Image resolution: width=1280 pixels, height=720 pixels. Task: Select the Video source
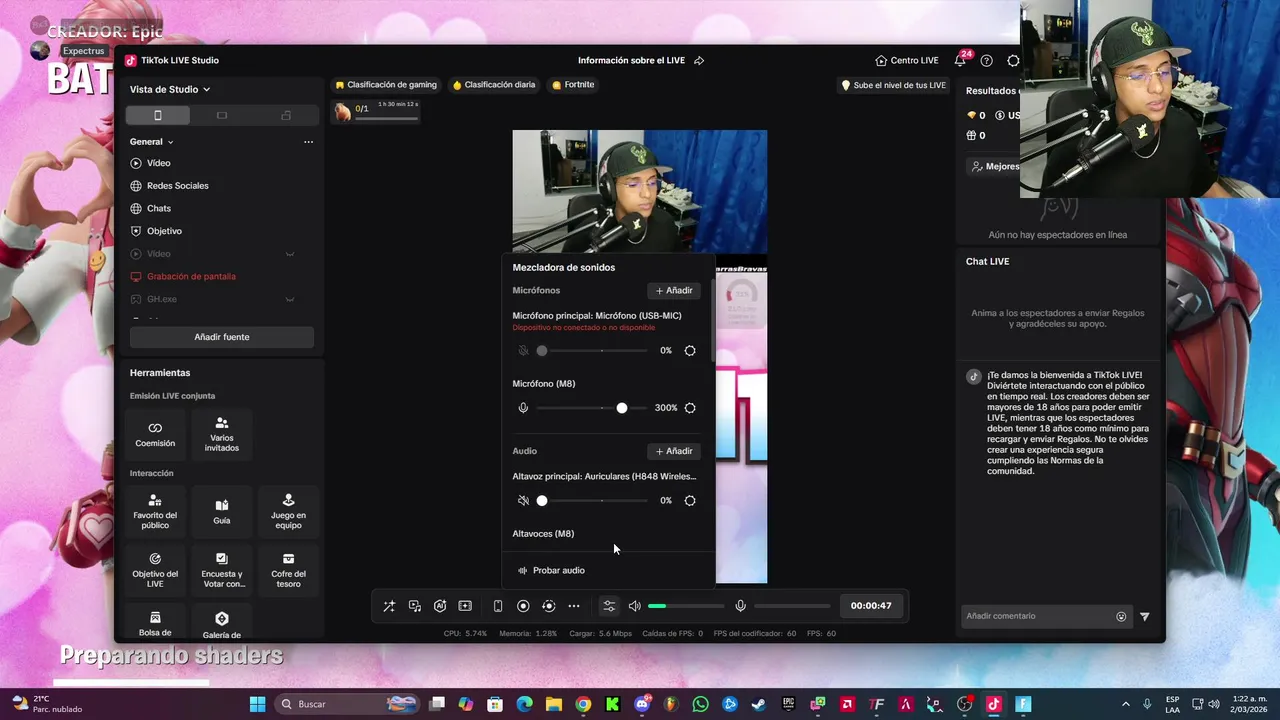tap(151, 163)
